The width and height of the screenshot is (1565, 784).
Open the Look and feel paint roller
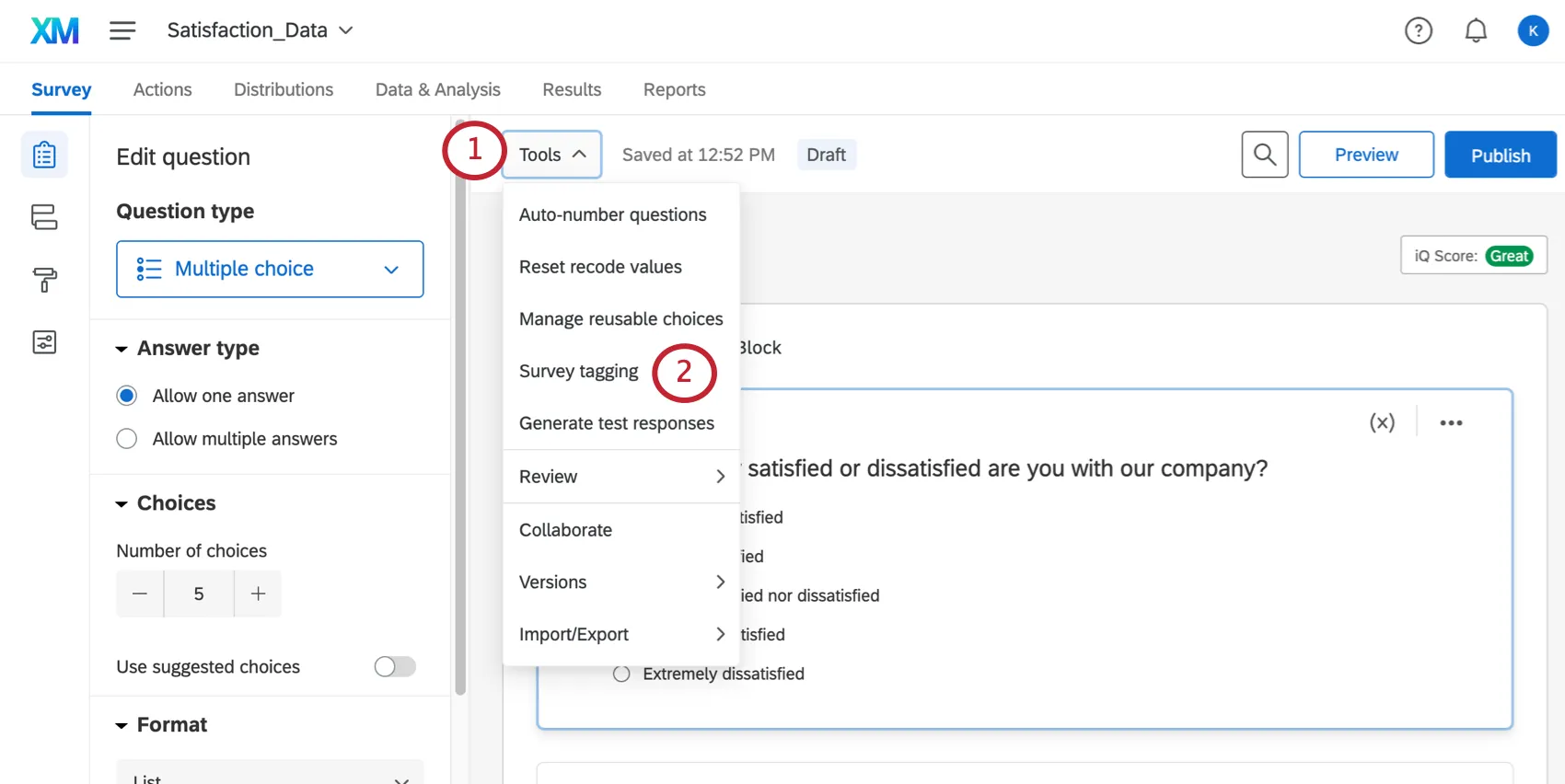(44, 280)
